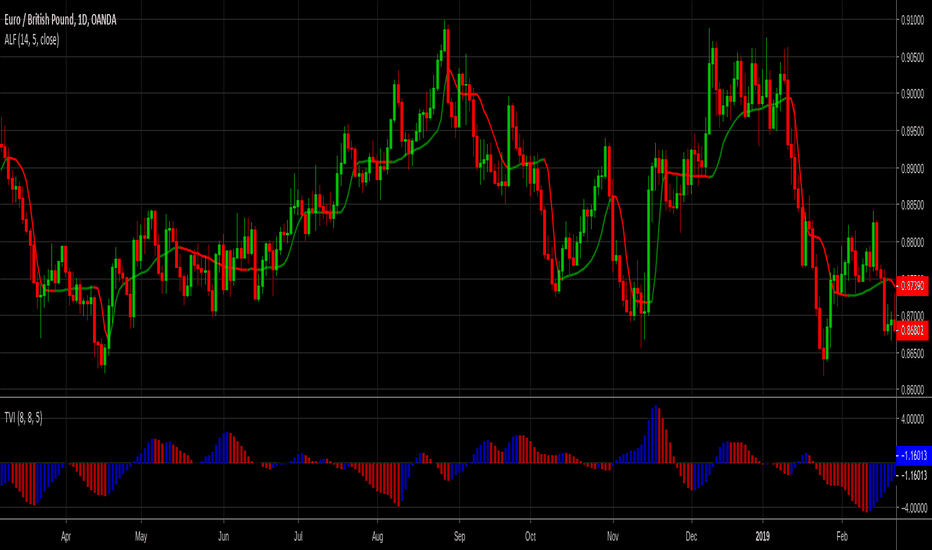Image resolution: width=932 pixels, height=550 pixels.
Task: Click the Sep label on time axis
Action: click(x=459, y=536)
